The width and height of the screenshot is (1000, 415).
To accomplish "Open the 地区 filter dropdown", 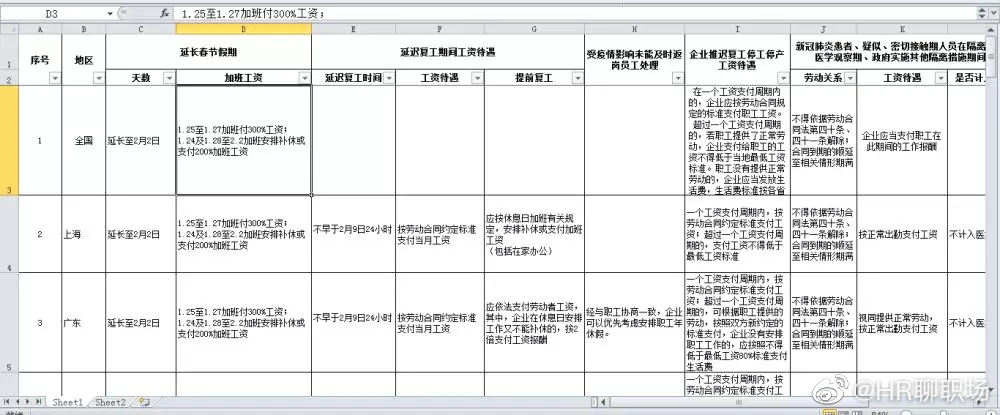I will [99, 78].
